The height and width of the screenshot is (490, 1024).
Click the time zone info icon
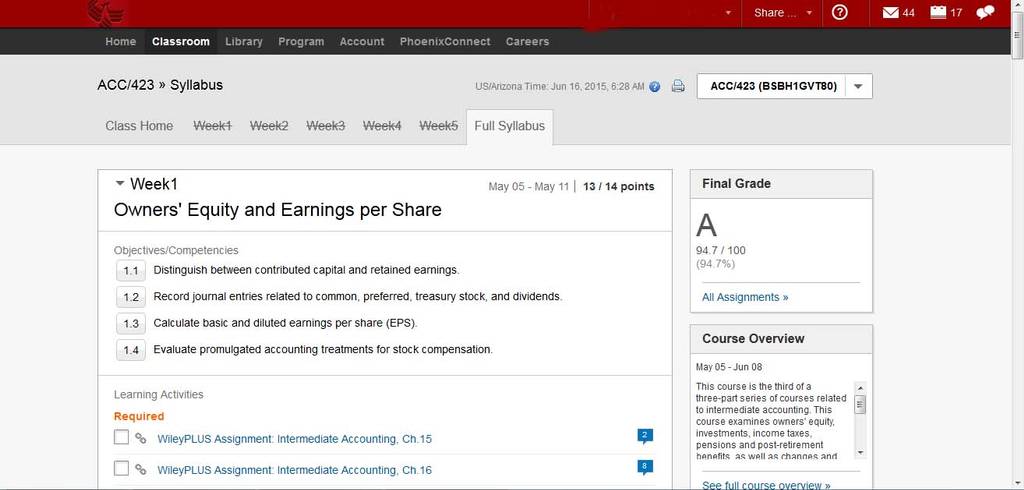pyautogui.click(x=655, y=86)
